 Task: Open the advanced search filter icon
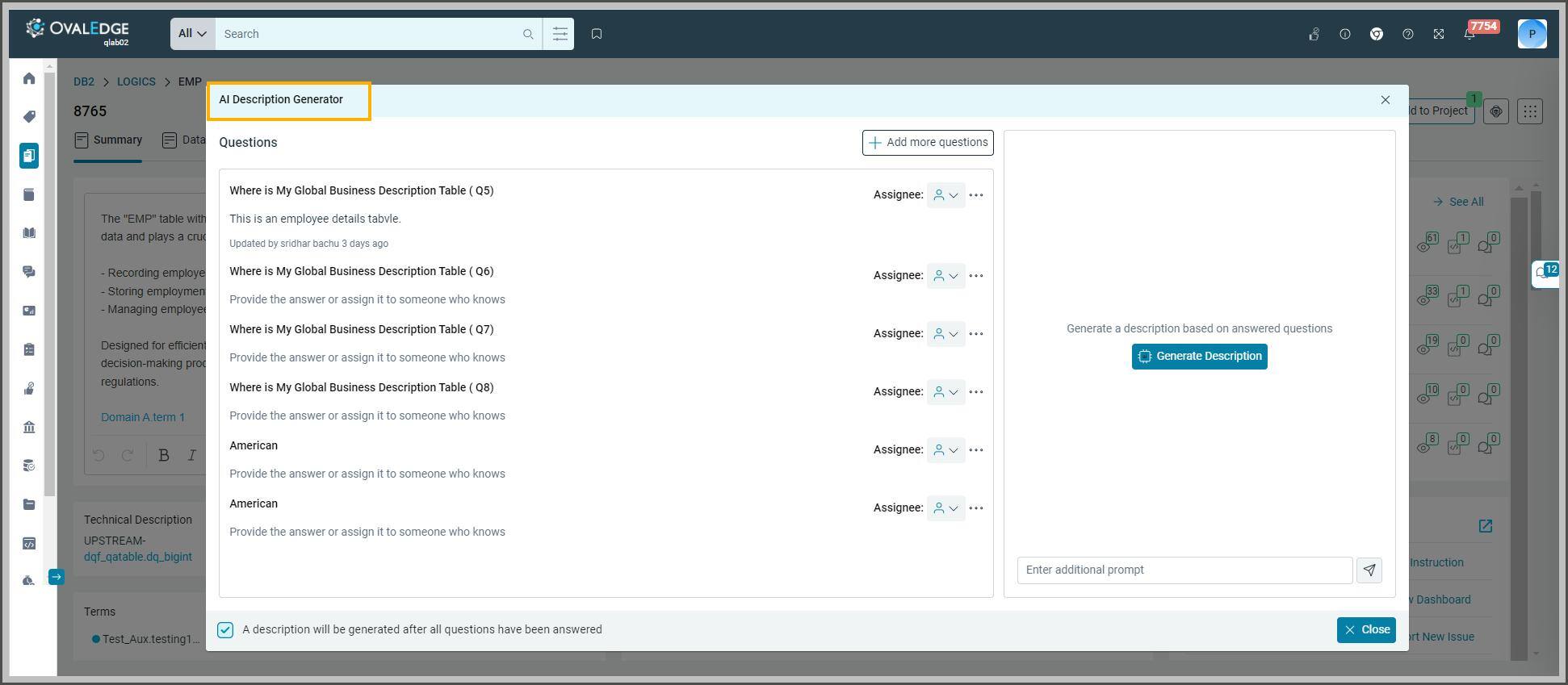coord(560,34)
